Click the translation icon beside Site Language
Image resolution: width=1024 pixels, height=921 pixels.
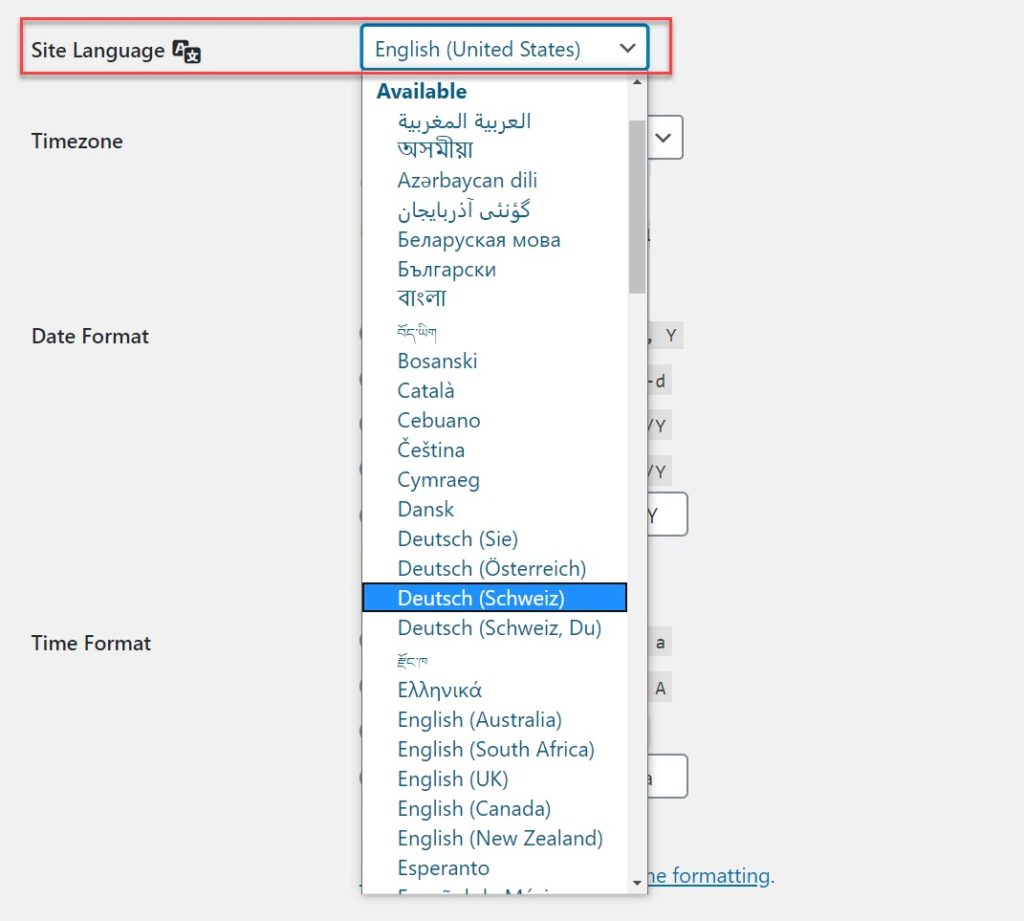[187, 50]
